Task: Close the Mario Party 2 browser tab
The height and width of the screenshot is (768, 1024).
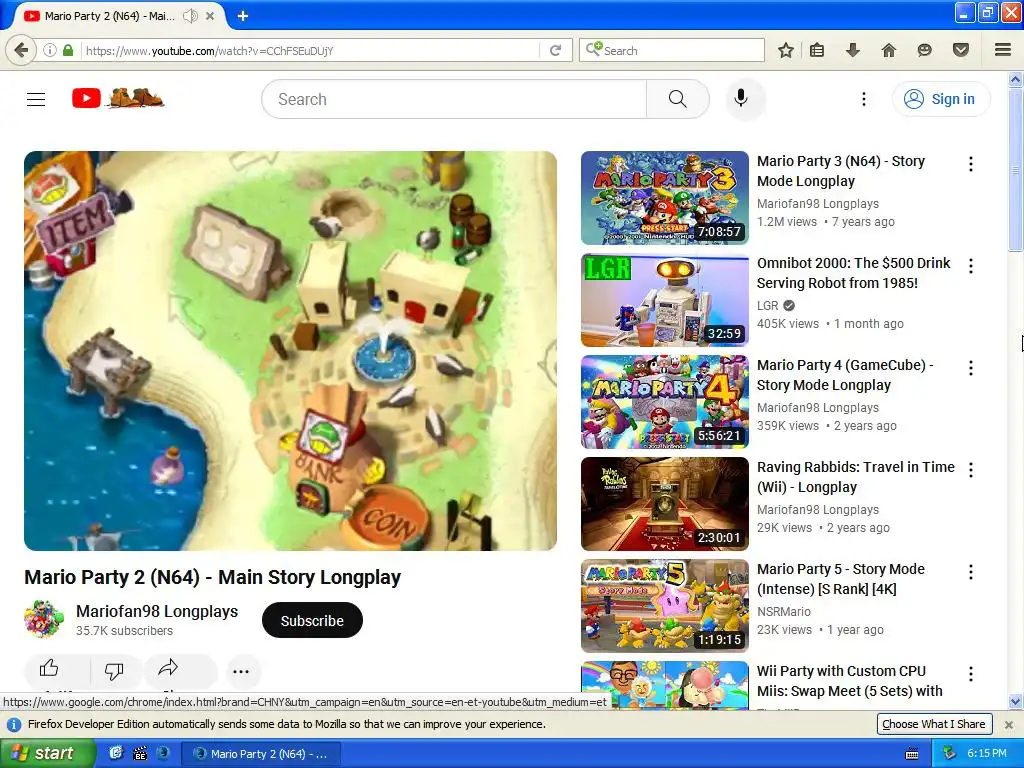Action: tap(210, 16)
